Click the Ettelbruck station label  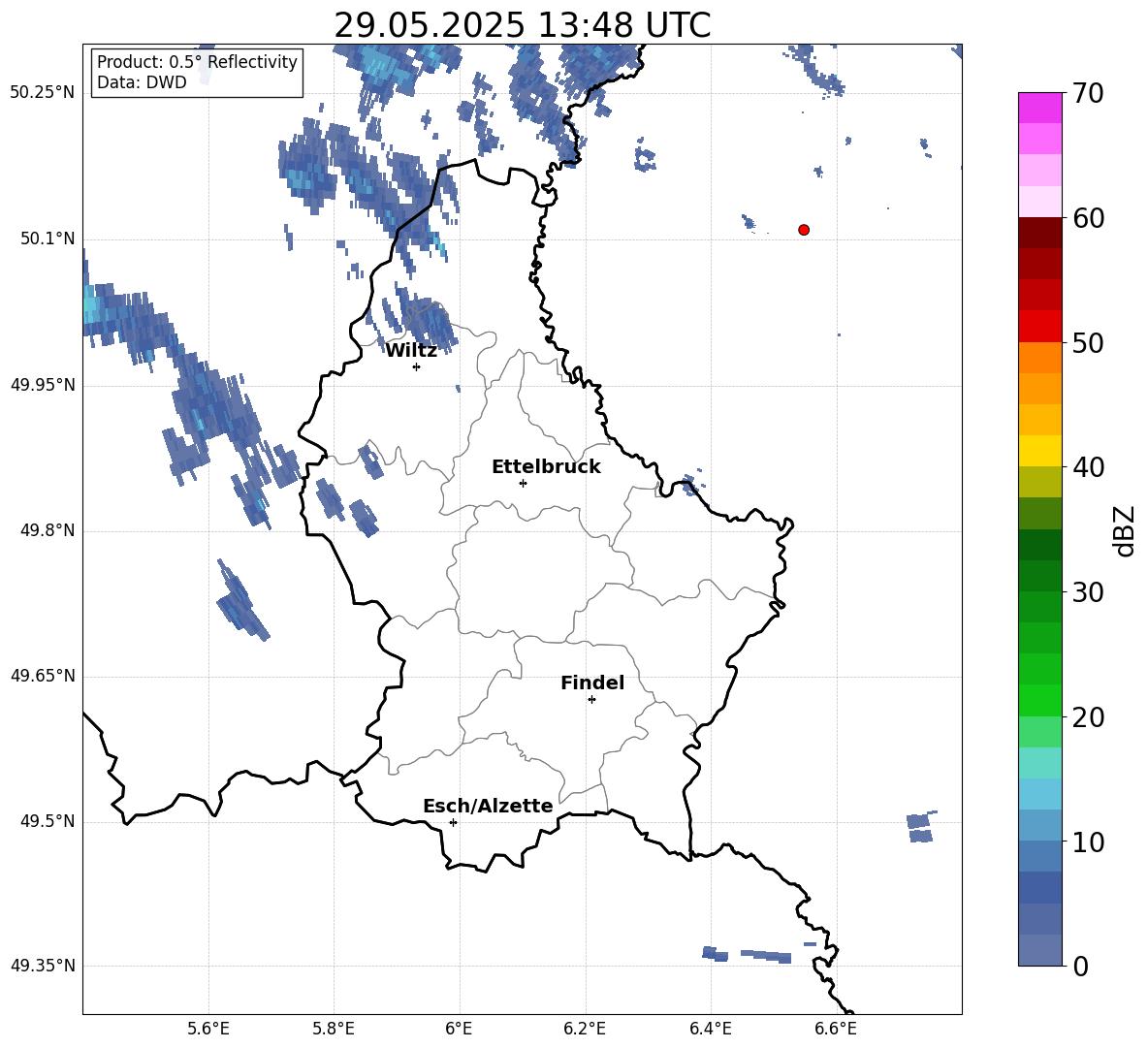pyautogui.click(x=546, y=467)
